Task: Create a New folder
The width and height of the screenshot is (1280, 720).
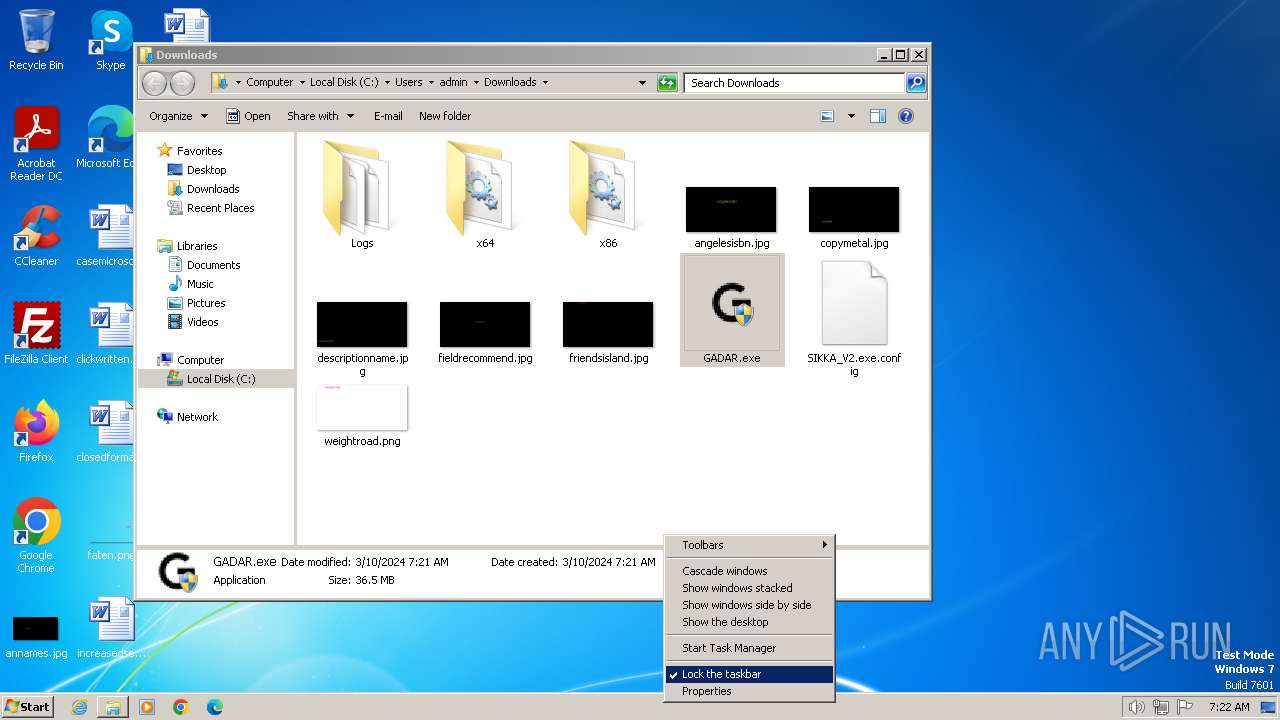Action: point(445,116)
